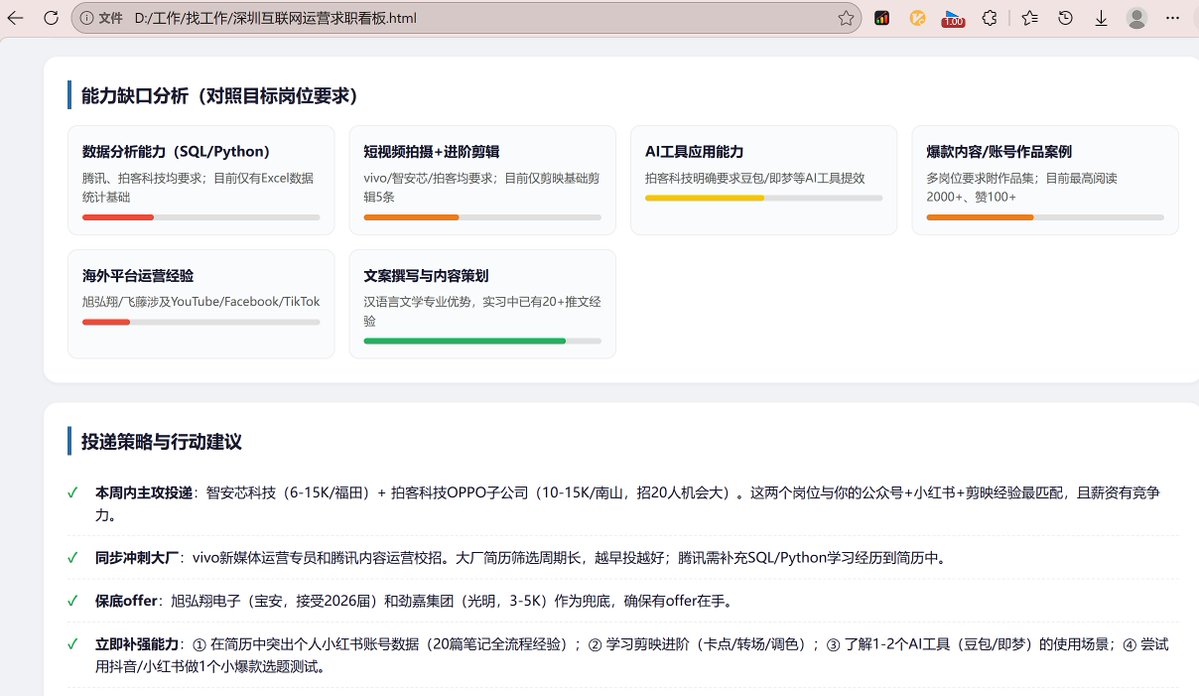This screenshot has height=696, width=1199.
Task: Click the text 旭弘翔/飞藤涉及YouTube/Facebook/TikTok
Action: pos(201,301)
